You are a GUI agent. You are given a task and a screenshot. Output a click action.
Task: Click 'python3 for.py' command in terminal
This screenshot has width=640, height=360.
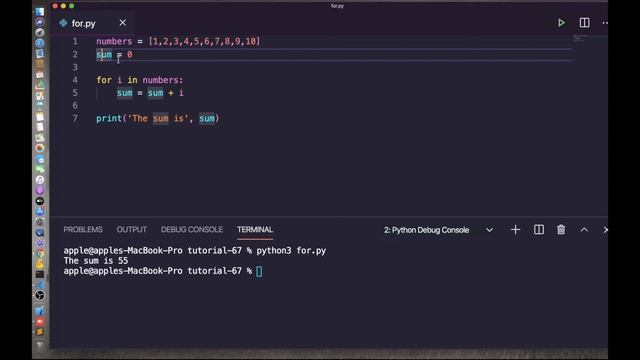[291, 251]
